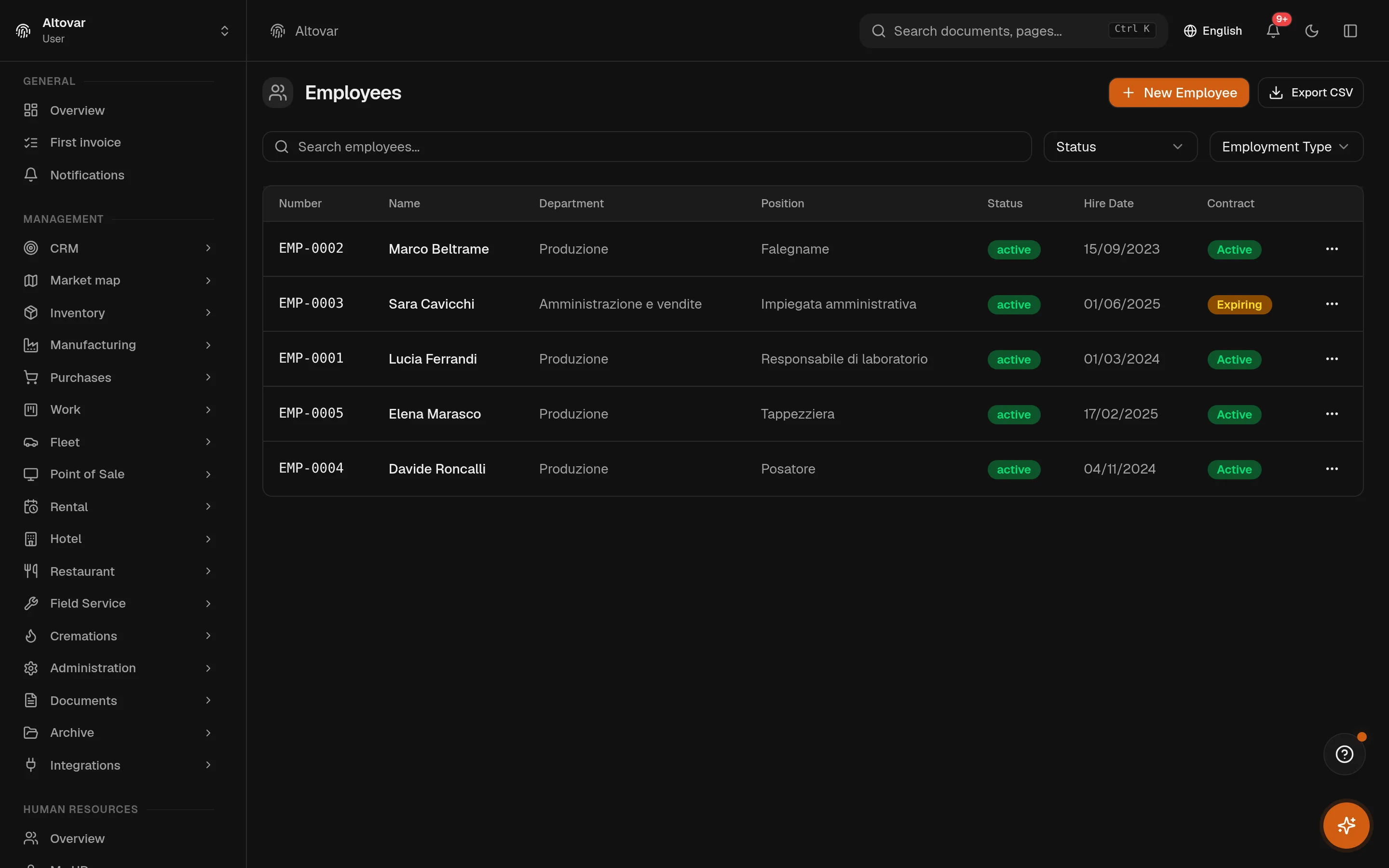This screenshot has width=1389, height=868.
Task: Open employee Lucia Ferrandi
Action: tap(432, 359)
